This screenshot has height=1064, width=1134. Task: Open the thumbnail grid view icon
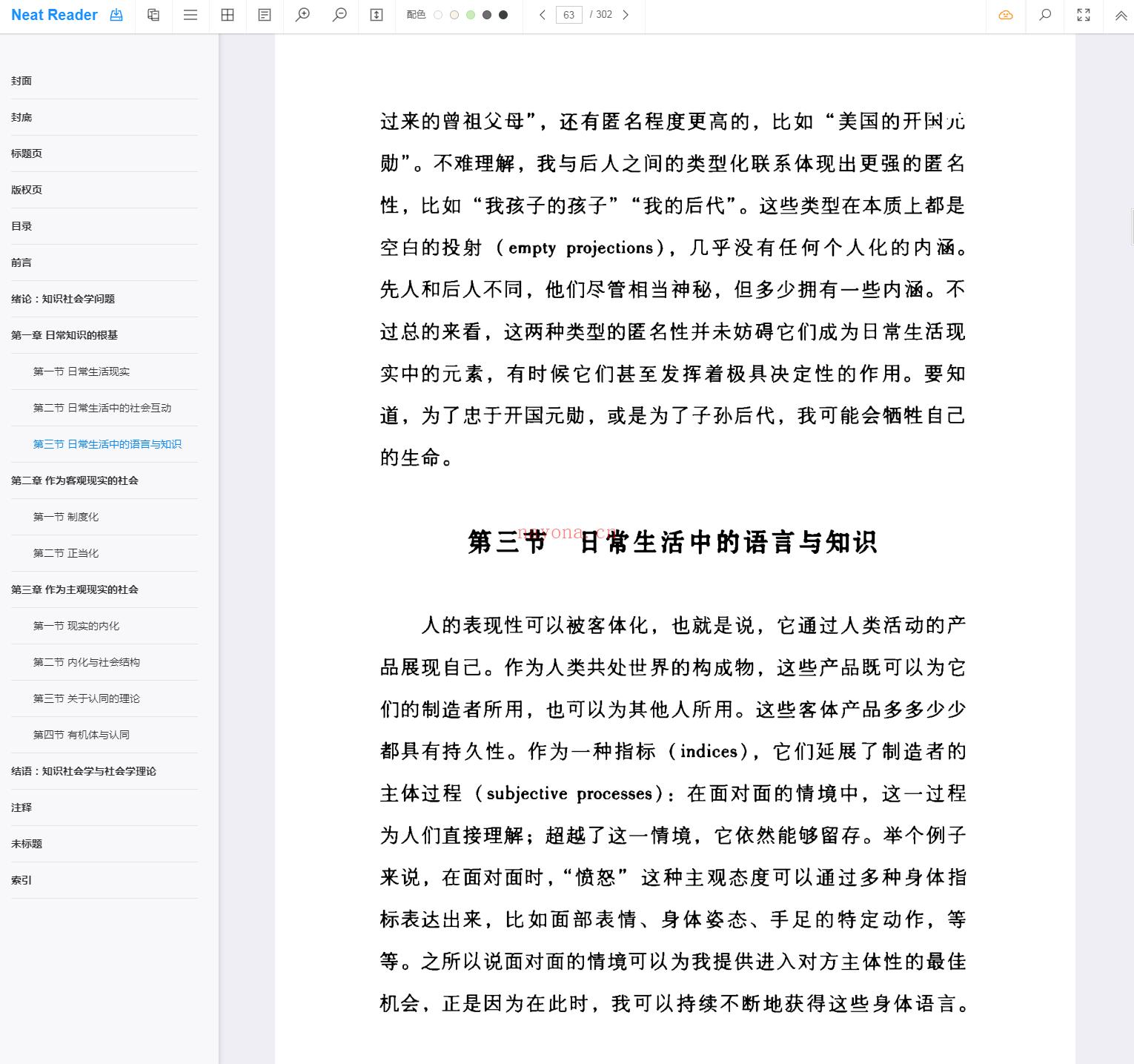tap(228, 15)
